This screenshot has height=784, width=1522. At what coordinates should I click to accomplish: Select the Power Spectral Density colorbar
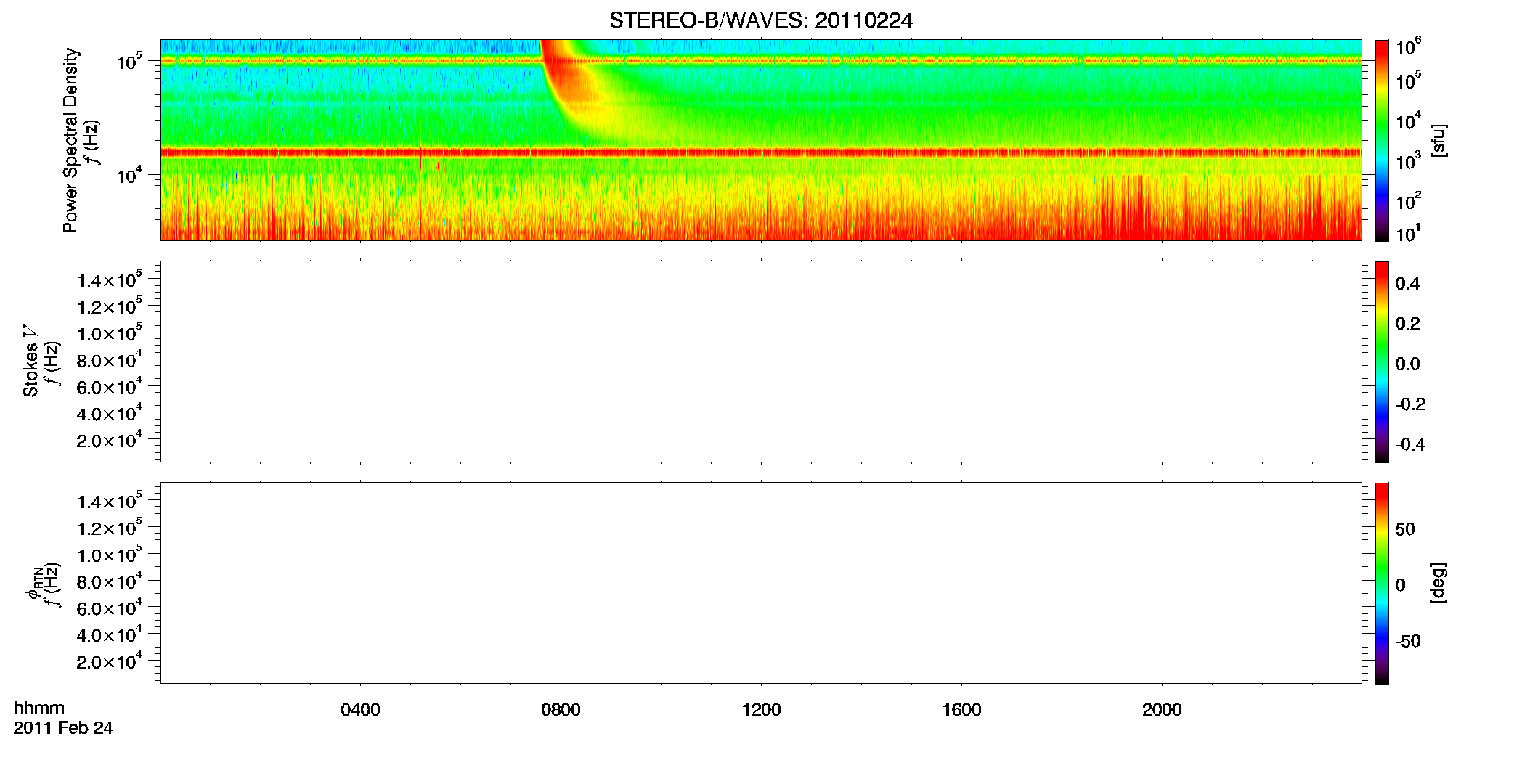tap(1382, 140)
